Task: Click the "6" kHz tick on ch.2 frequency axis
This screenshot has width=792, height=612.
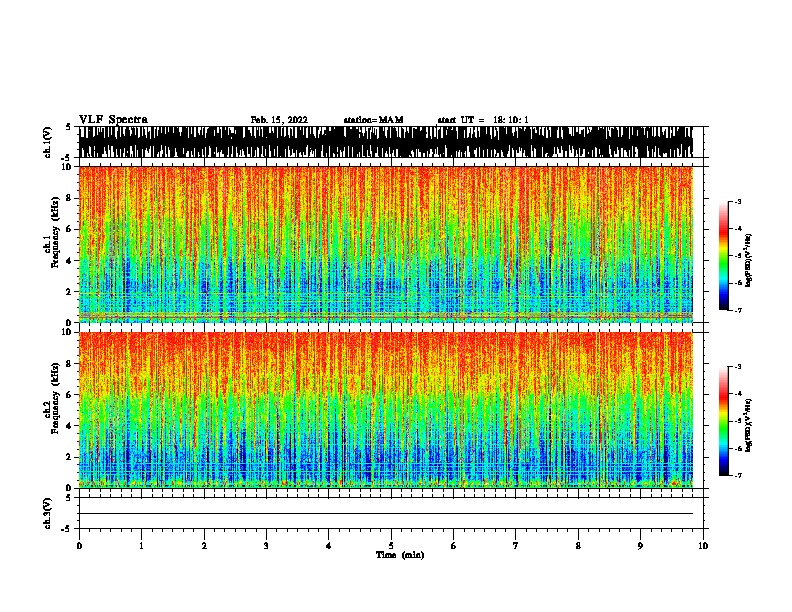Action: click(70, 395)
